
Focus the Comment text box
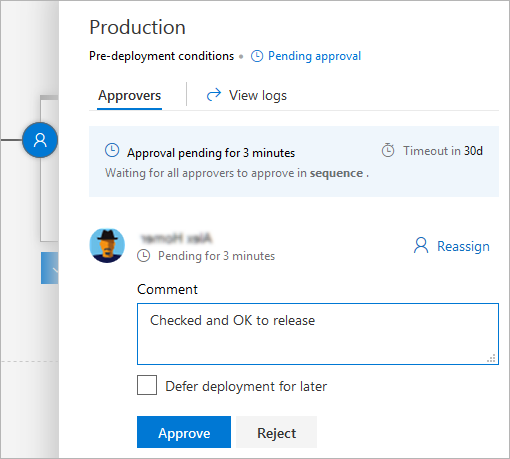318,334
